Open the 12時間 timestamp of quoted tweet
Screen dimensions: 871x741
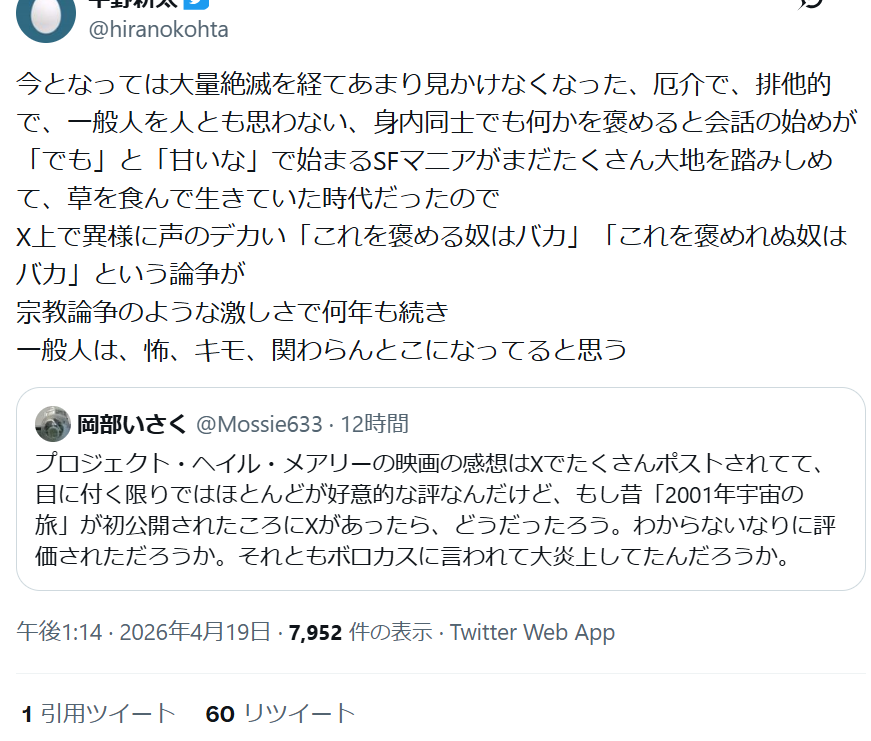(374, 424)
